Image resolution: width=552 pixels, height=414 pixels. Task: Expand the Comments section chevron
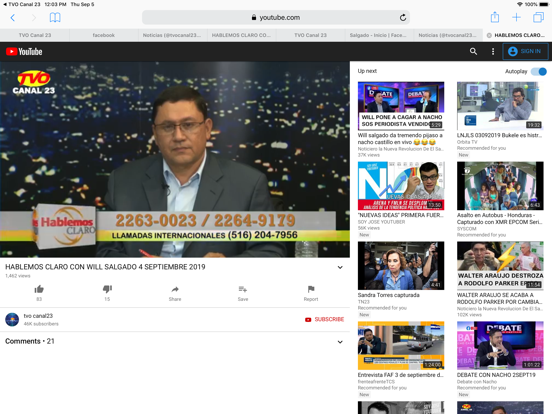340,342
